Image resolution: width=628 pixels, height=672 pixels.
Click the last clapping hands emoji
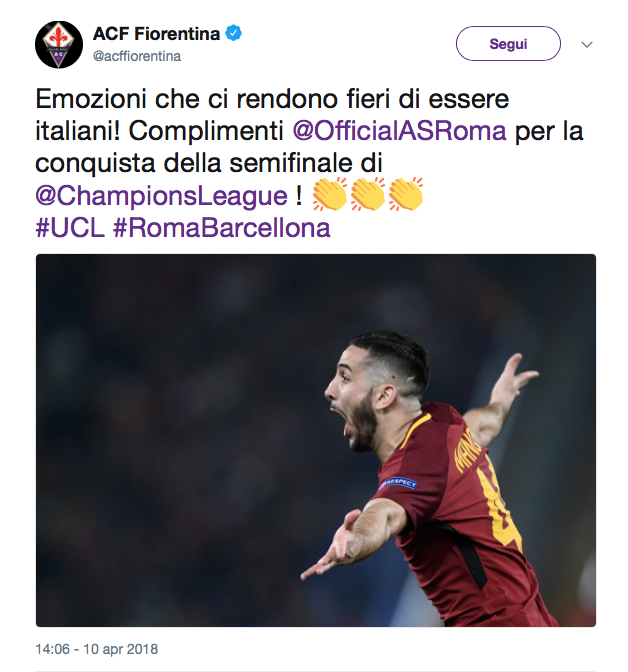(x=405, y=194)
